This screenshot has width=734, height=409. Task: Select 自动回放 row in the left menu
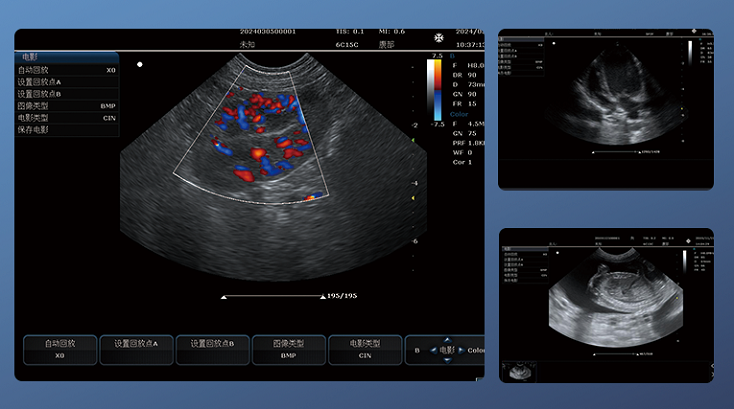66,70
